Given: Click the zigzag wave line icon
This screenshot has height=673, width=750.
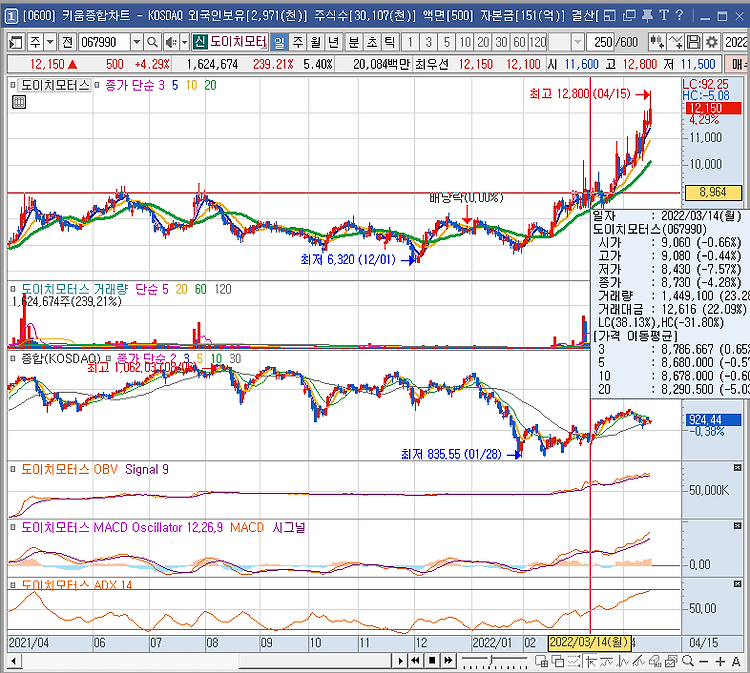Looking at the screenshot, I should tap(623, 661).
